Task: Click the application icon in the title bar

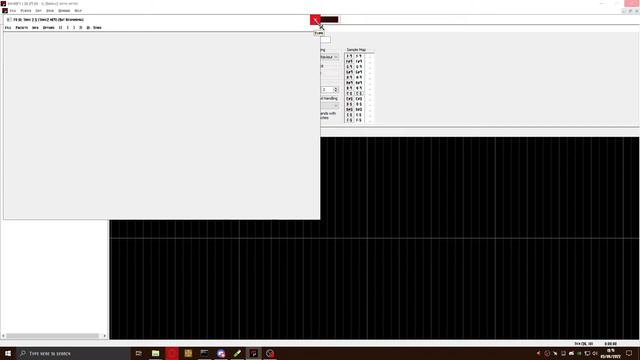Action: click(x=3, y=3)
